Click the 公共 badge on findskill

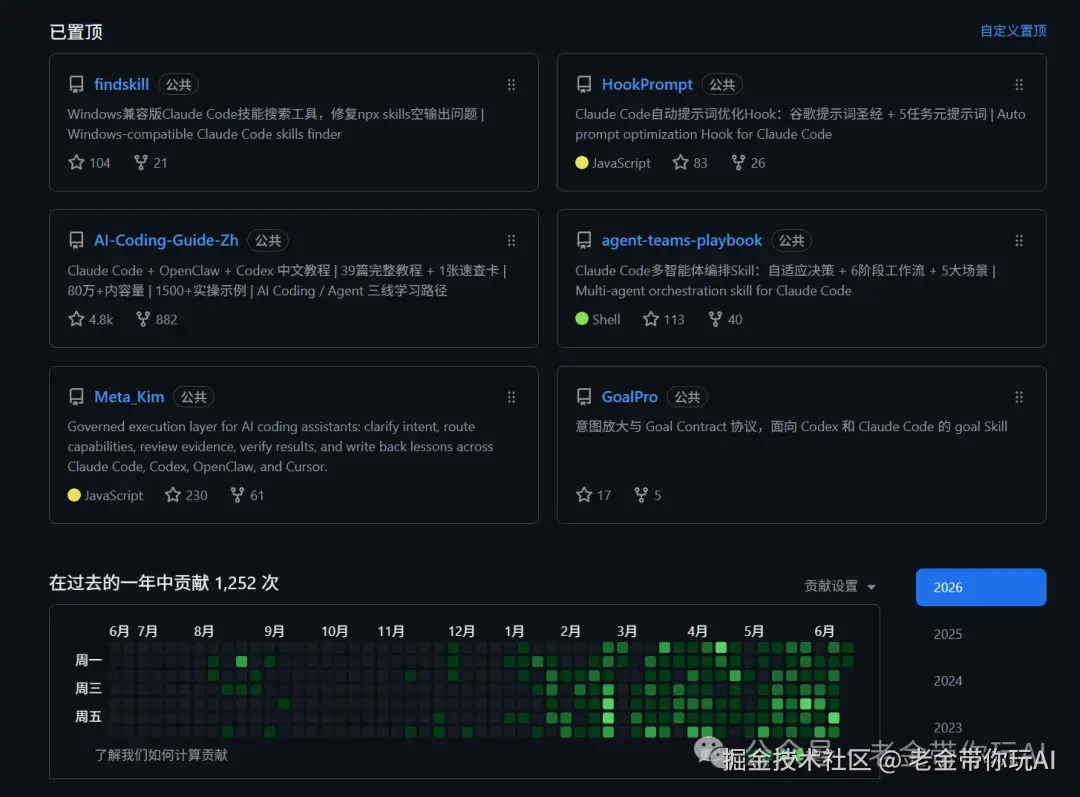(x=178, y=85)
